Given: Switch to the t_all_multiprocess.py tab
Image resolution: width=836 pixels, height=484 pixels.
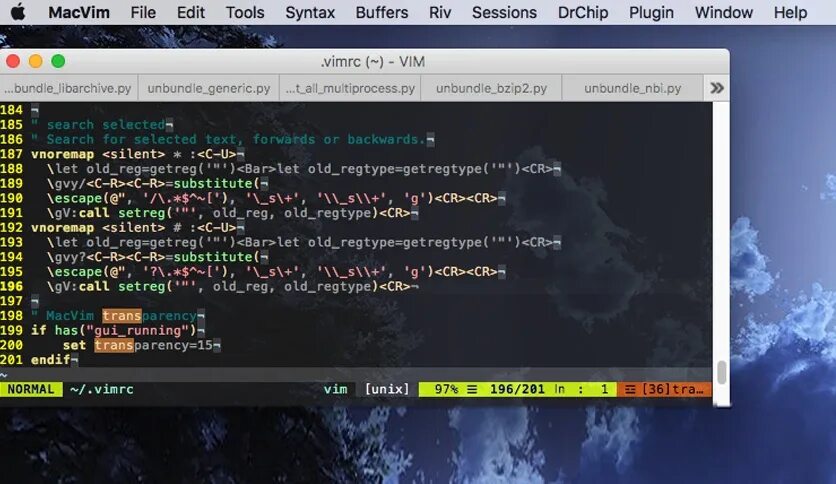Looking at the screenshot, I should point(350,88).
